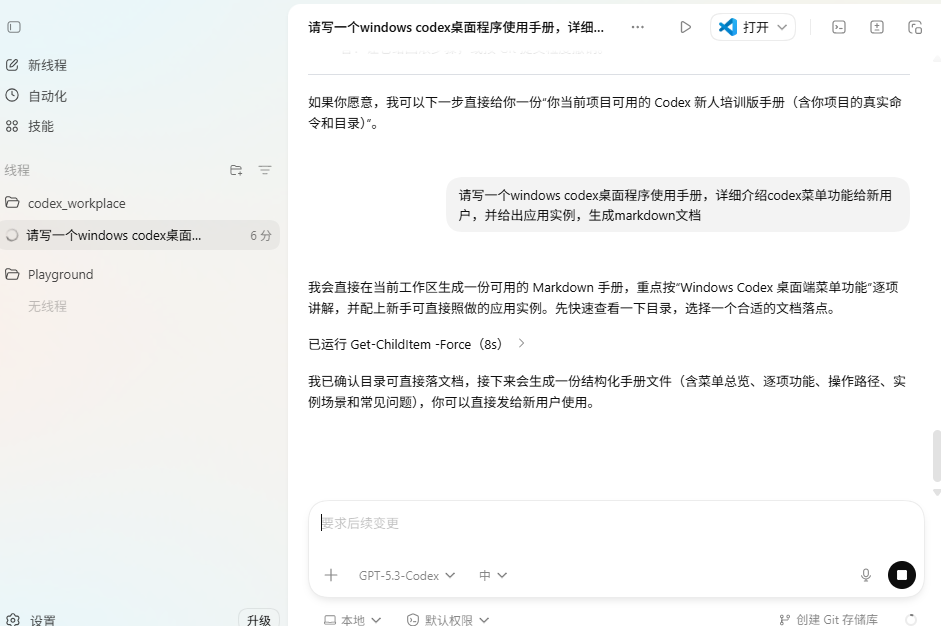The image size is (941, 626).
Task: Click the run play icon
Action: click(x=685, y=27)
